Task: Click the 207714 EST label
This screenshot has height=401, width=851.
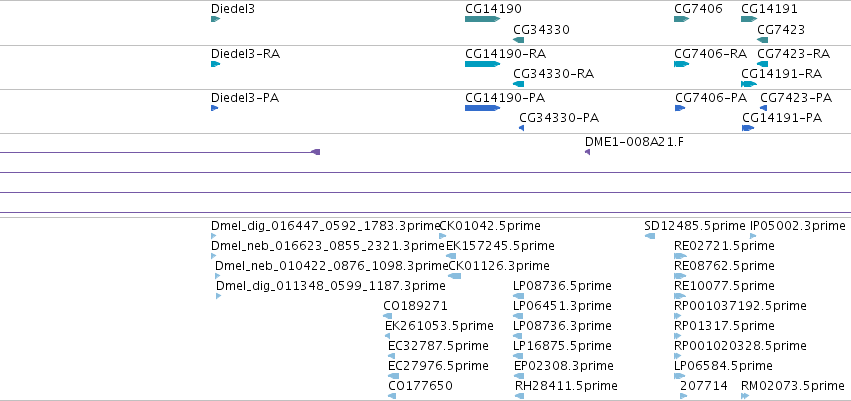Action: click(703, 386)
